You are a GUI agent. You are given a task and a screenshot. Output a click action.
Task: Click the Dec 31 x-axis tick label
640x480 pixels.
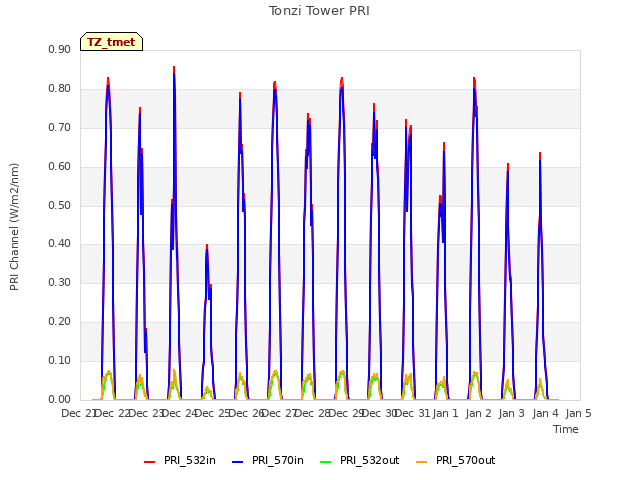click(x=413, y=413)
